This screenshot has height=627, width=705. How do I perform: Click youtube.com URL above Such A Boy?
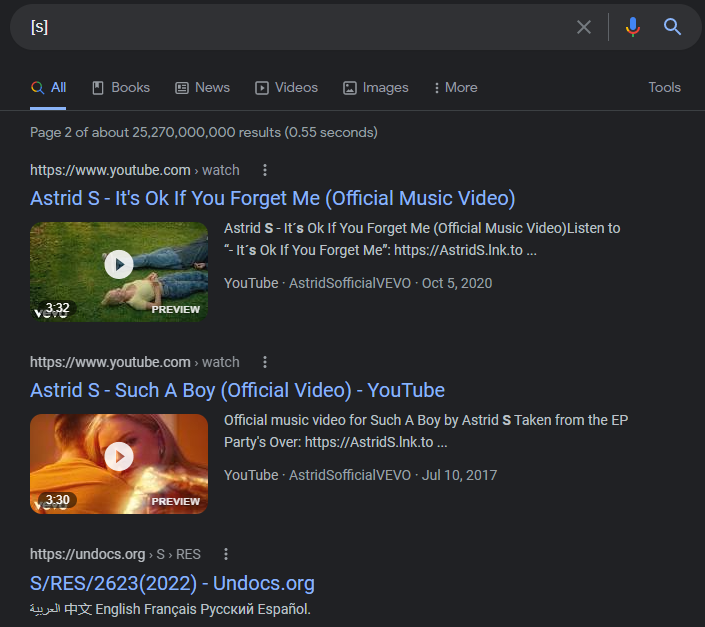pos(134,362)
